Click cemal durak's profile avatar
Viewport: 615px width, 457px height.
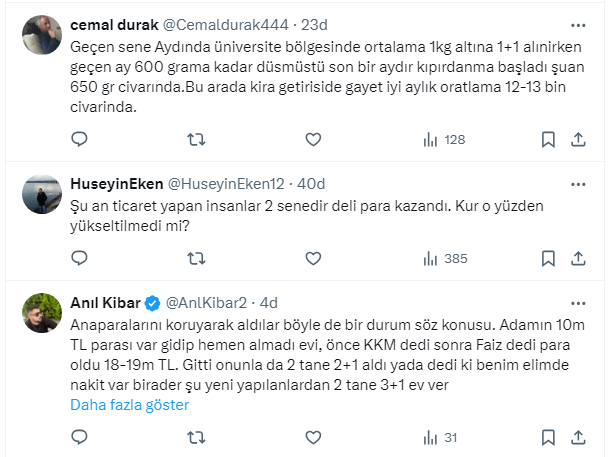pos(43,36)
